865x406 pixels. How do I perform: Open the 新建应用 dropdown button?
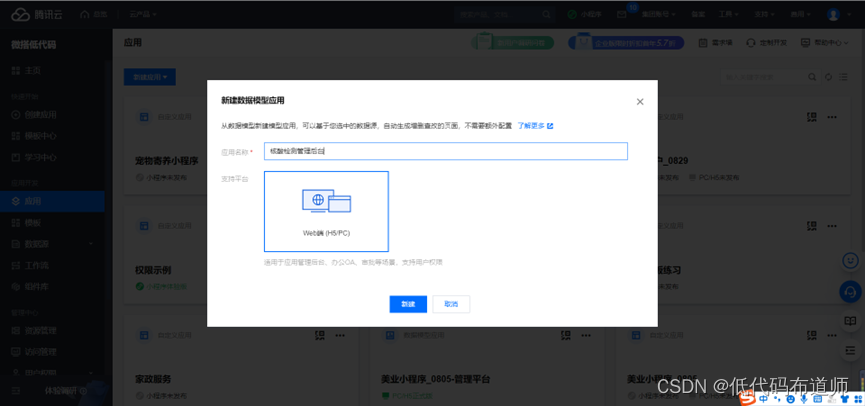[x=150, y=76]
